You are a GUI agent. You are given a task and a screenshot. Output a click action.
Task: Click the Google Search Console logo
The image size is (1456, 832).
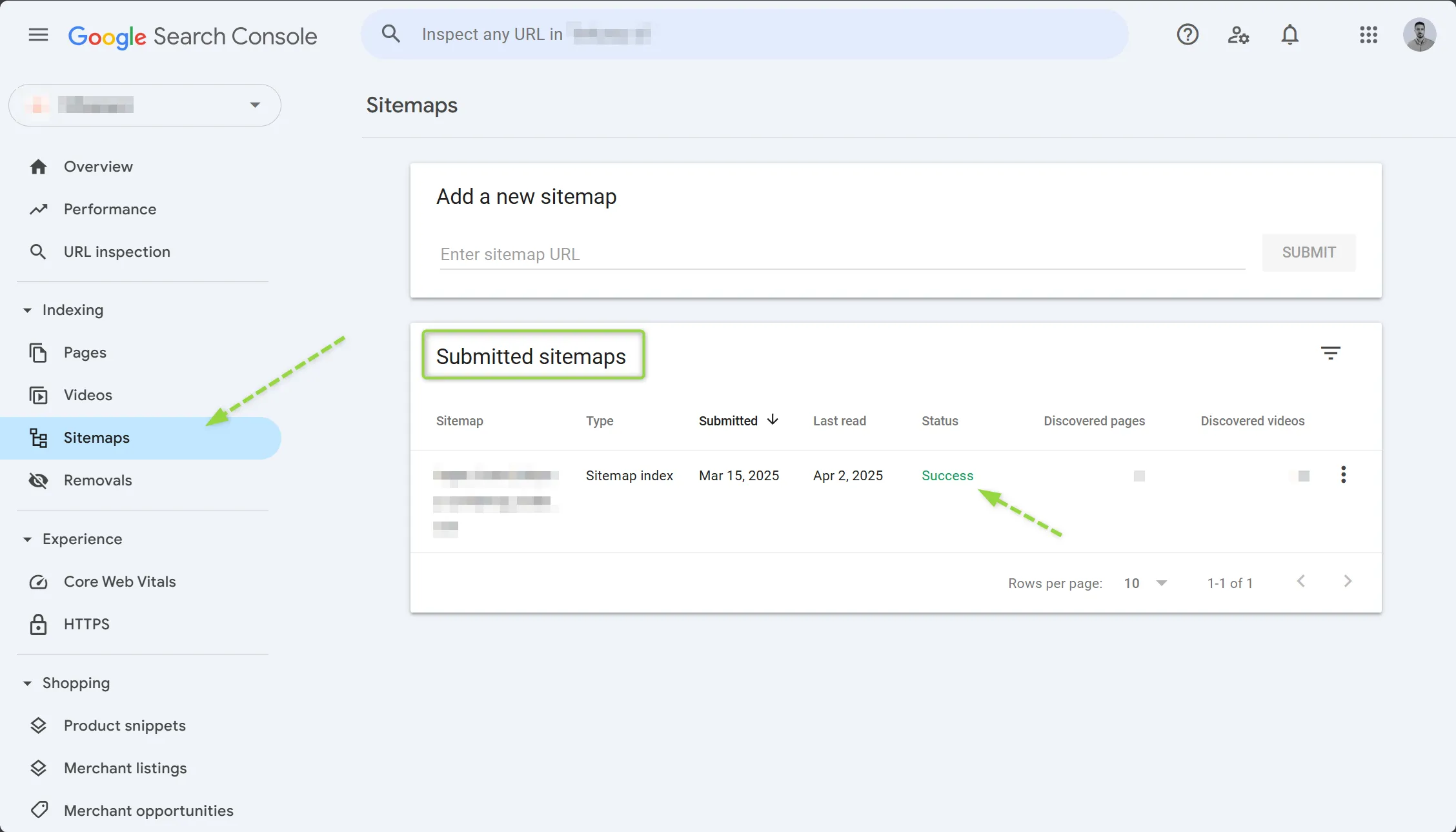point(192,36)
